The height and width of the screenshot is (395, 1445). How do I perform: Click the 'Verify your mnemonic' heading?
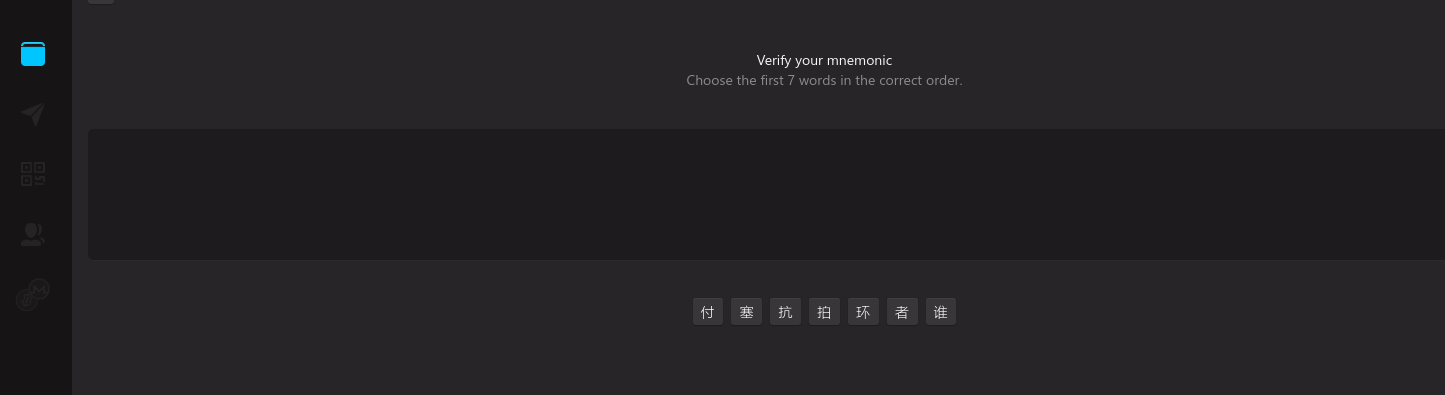824,60
